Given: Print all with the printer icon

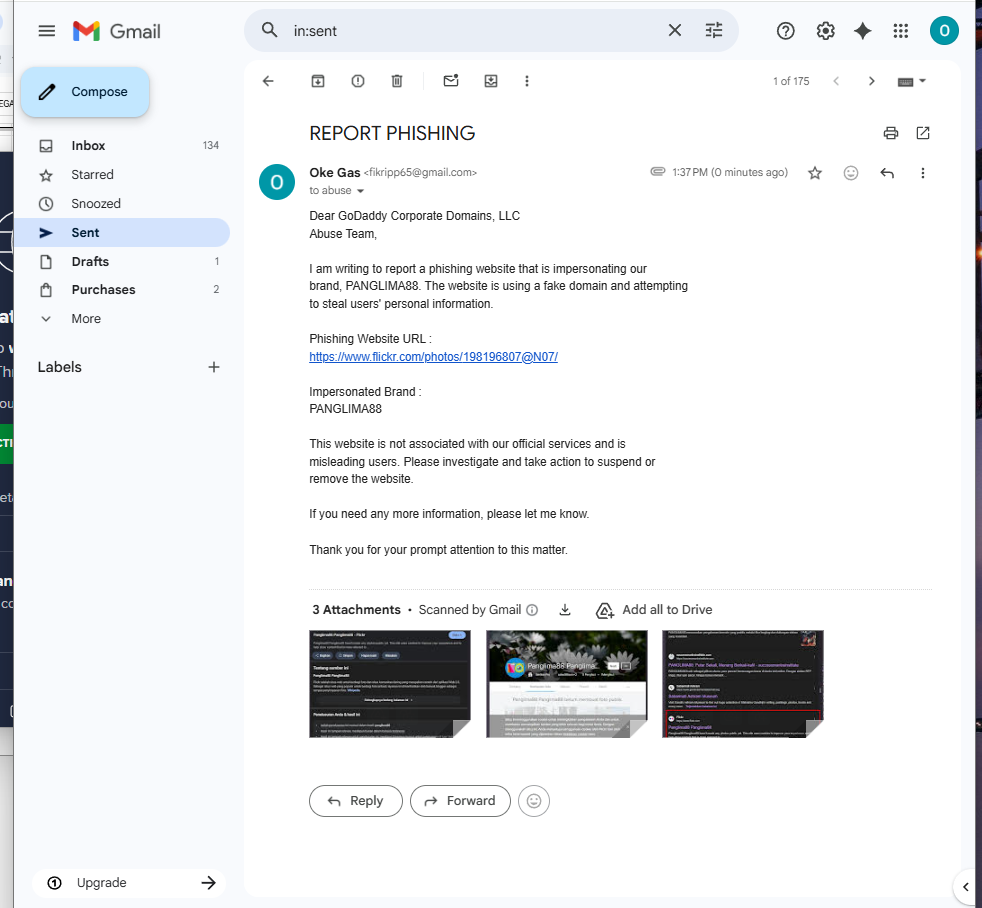Looking at the screenshot, I should click(891, 133).
